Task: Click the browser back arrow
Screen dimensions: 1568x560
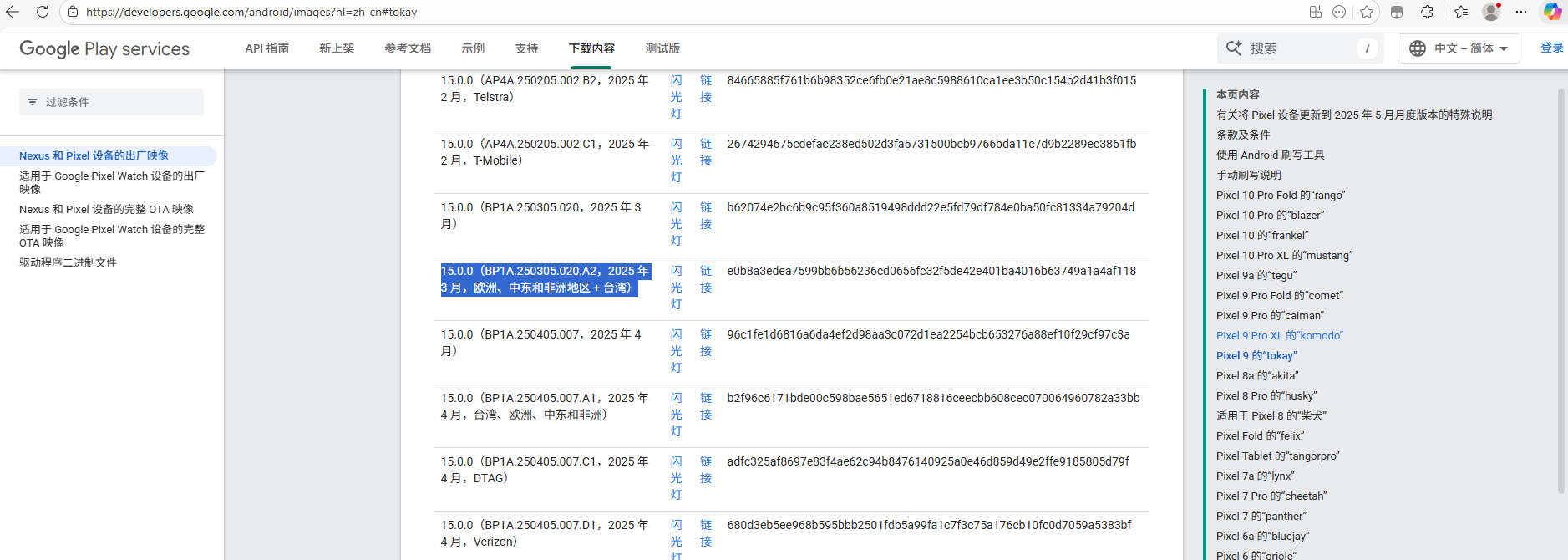Action: pyautogui.click(x=13, y=12)
